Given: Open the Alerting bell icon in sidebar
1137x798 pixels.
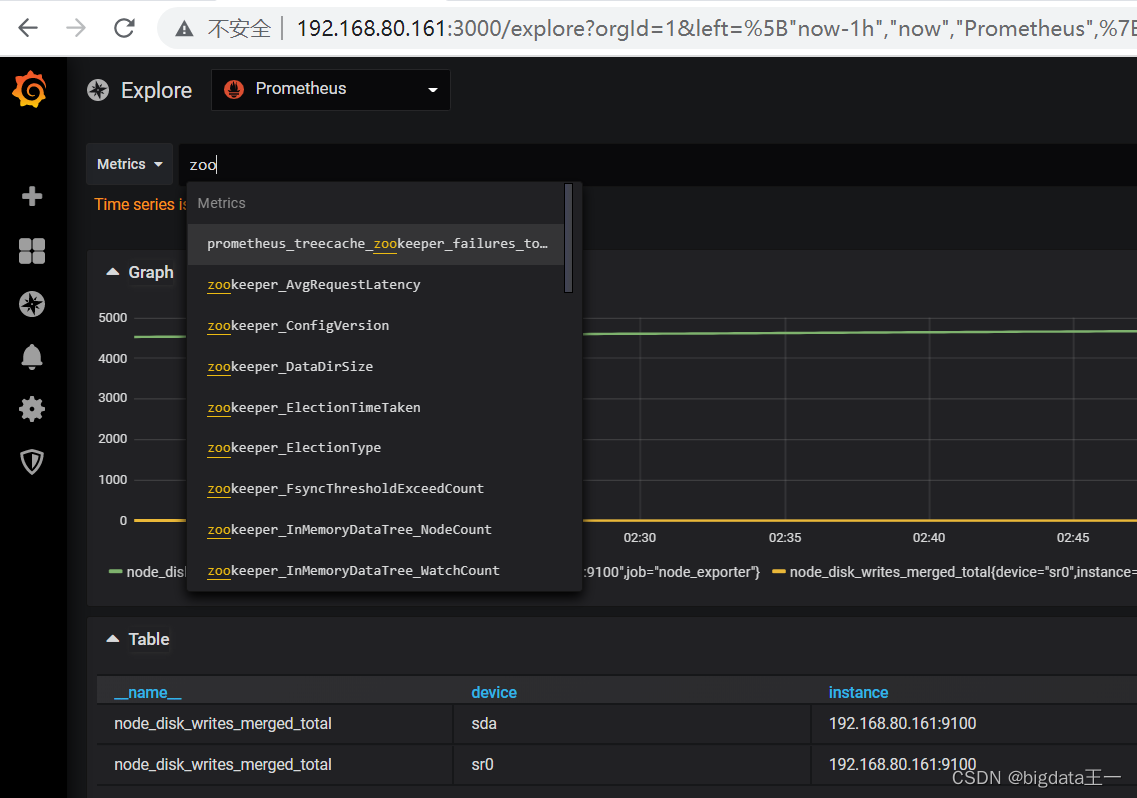Looking at the screenshot, I should 32,357.
